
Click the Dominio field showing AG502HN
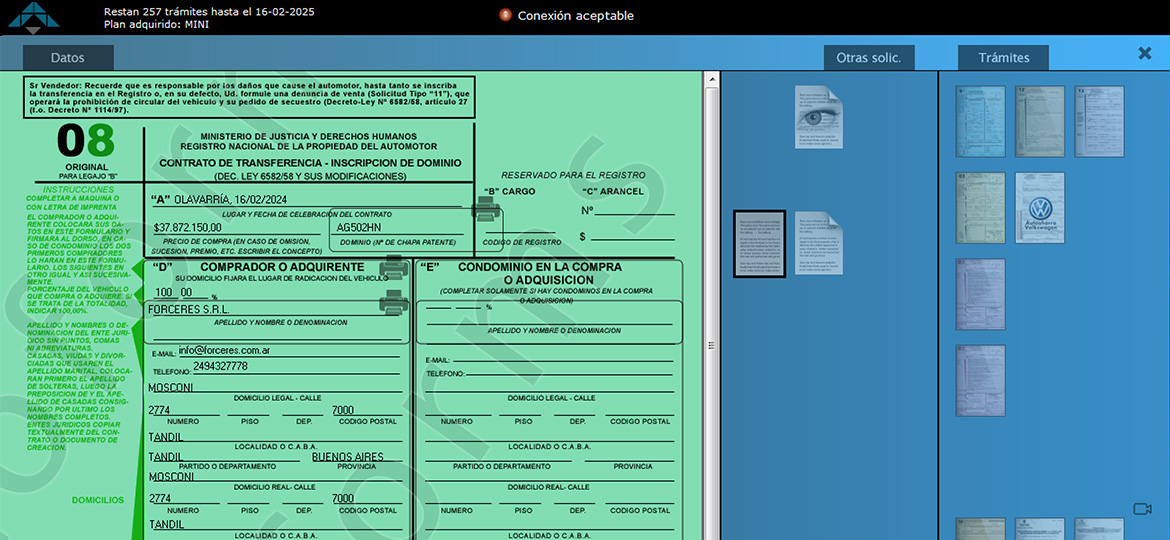(398, 228)
